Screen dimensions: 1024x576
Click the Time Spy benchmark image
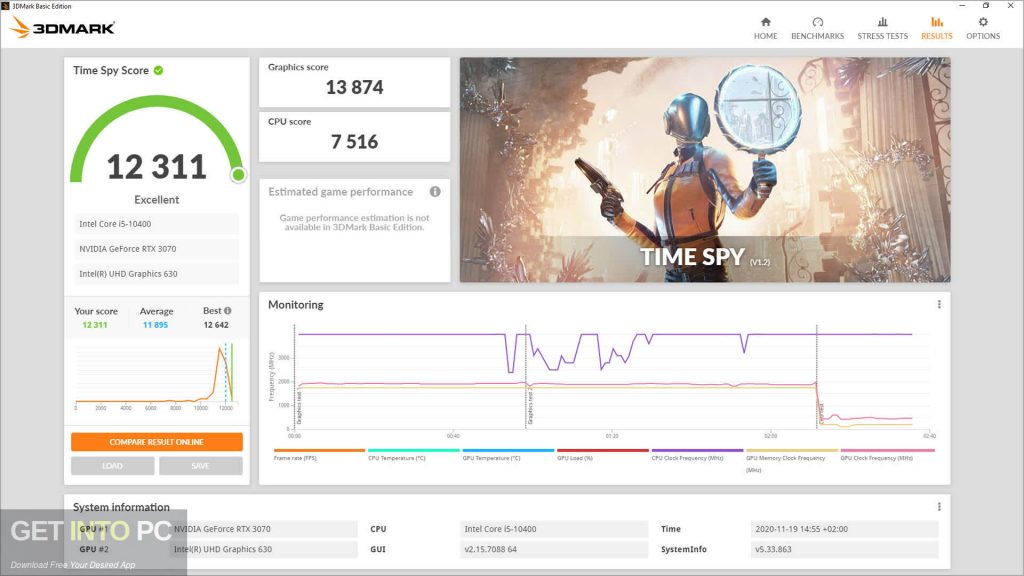click(705, 170)
